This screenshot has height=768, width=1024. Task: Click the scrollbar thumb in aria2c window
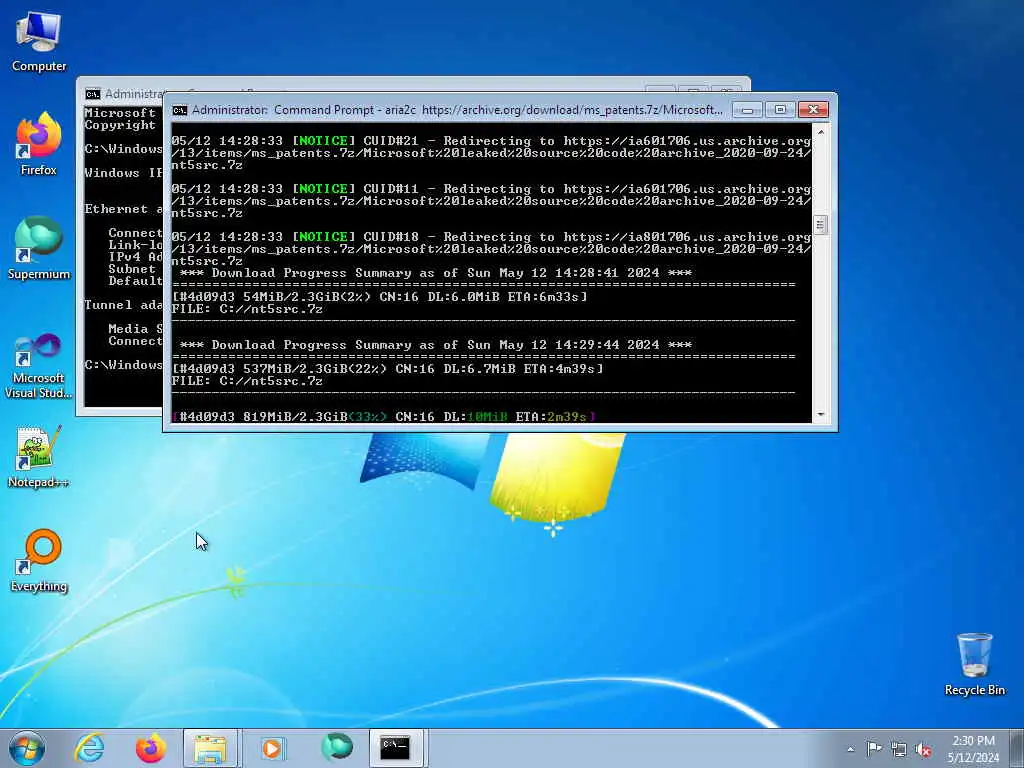(x=820, y=225)
